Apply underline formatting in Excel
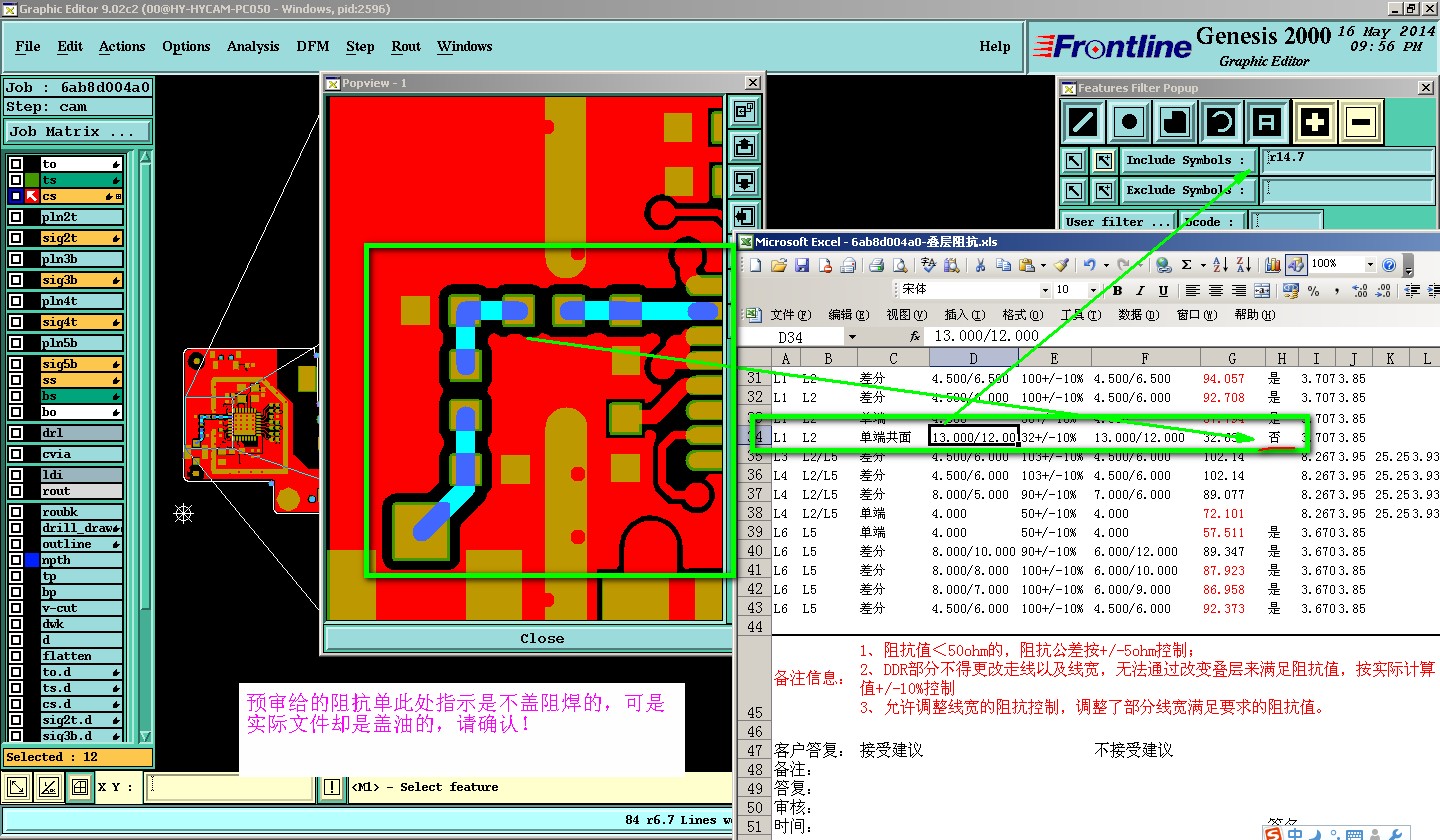The image size is (1440, 840). [x=1163, y=291]
